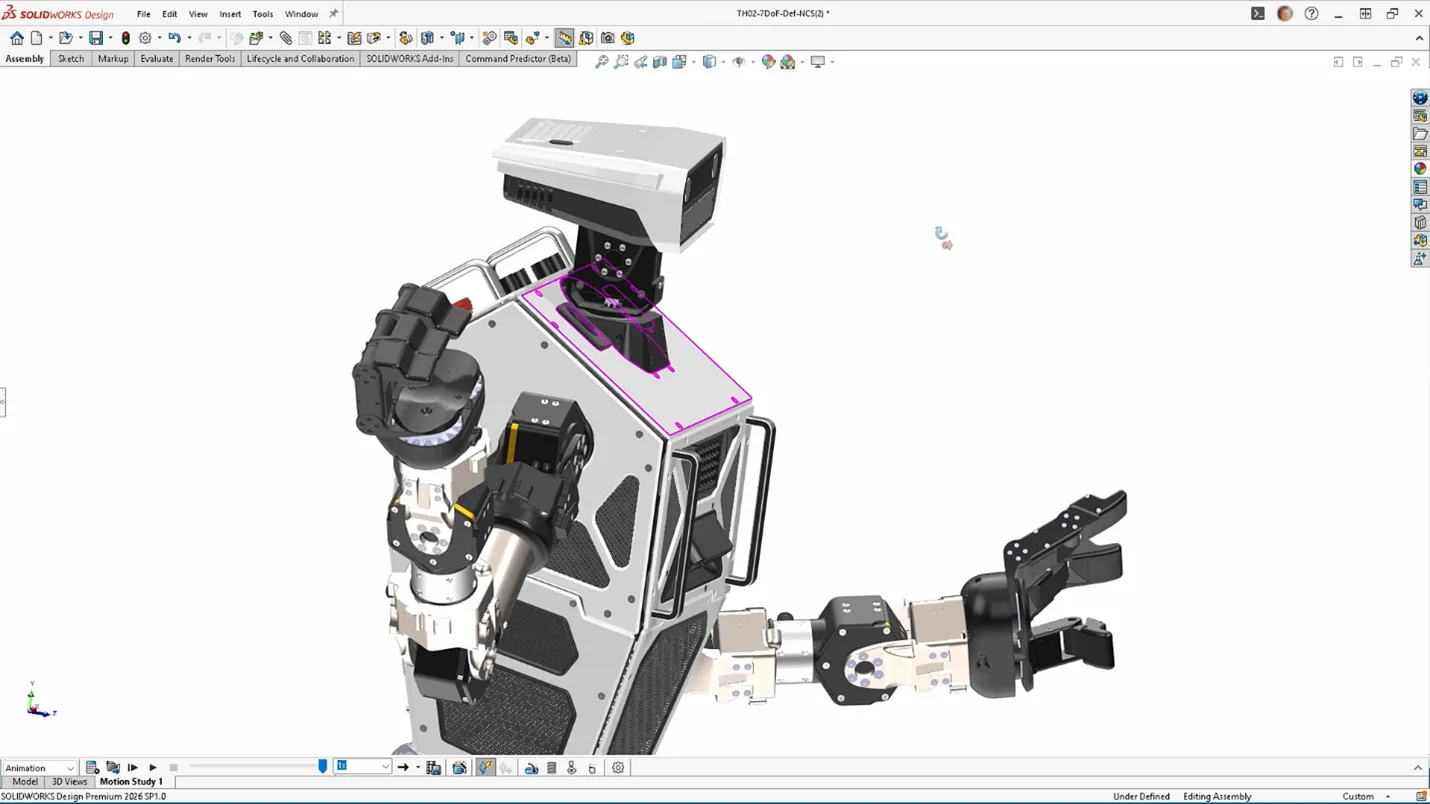Select Zoom to Fit in heads-up toolbar
The image size is (1430, 804).
click(601, 61)
